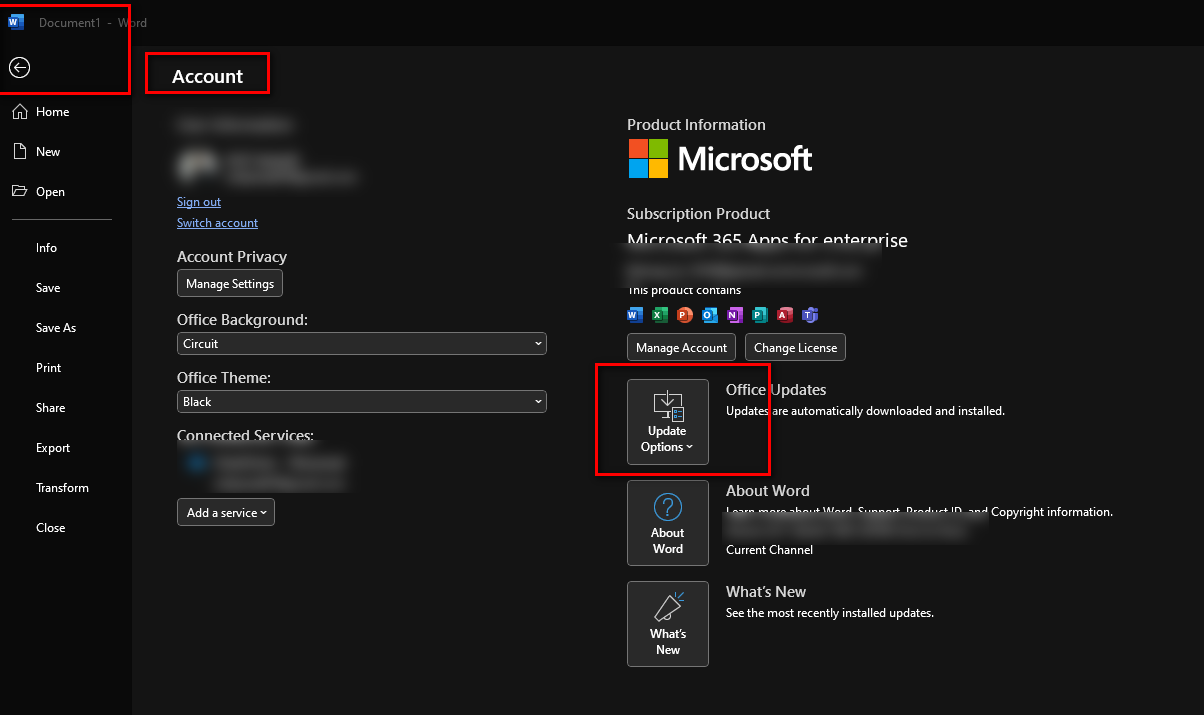
Task: Expand the Office Background dropdown
Action: [362, 343]
